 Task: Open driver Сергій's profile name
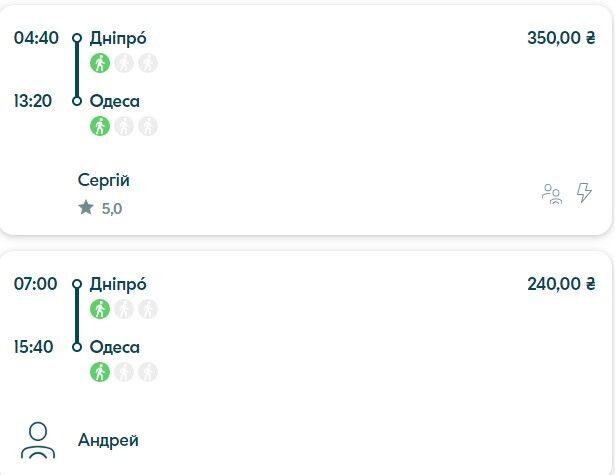tap(104, 180)
